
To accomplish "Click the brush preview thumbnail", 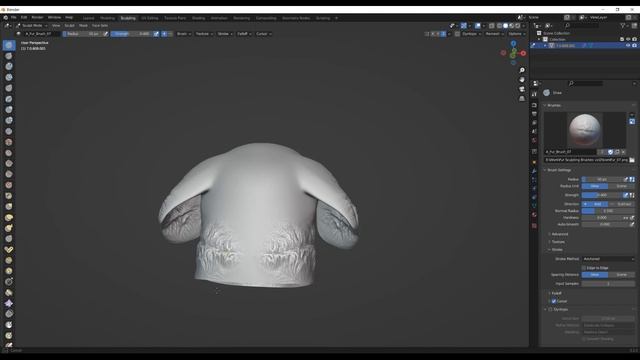I will click(x=585, y=131).
